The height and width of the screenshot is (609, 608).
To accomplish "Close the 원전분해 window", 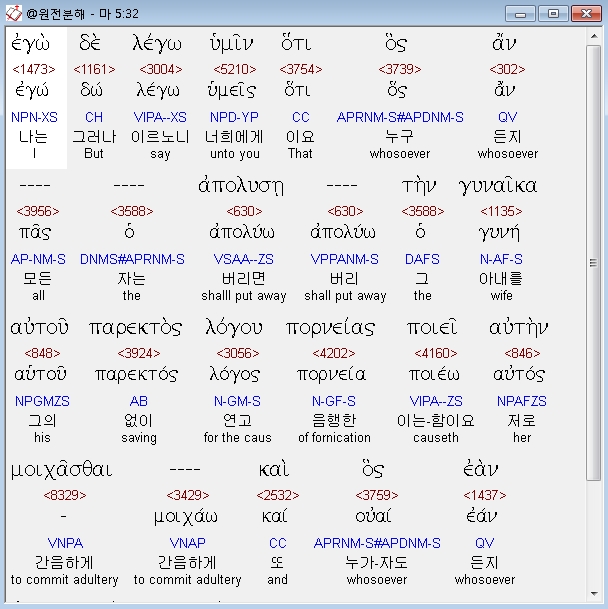I will point(587,14).
